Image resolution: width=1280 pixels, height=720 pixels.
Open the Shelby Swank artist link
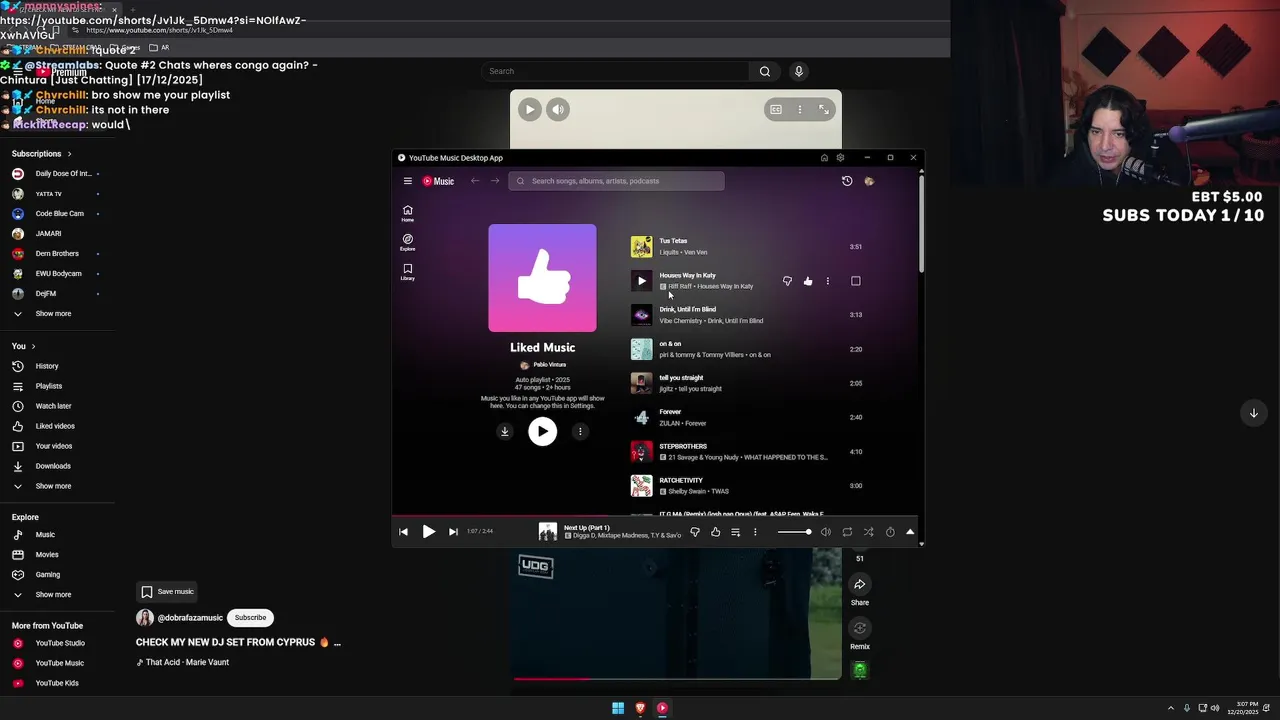[x=687, y=492]
